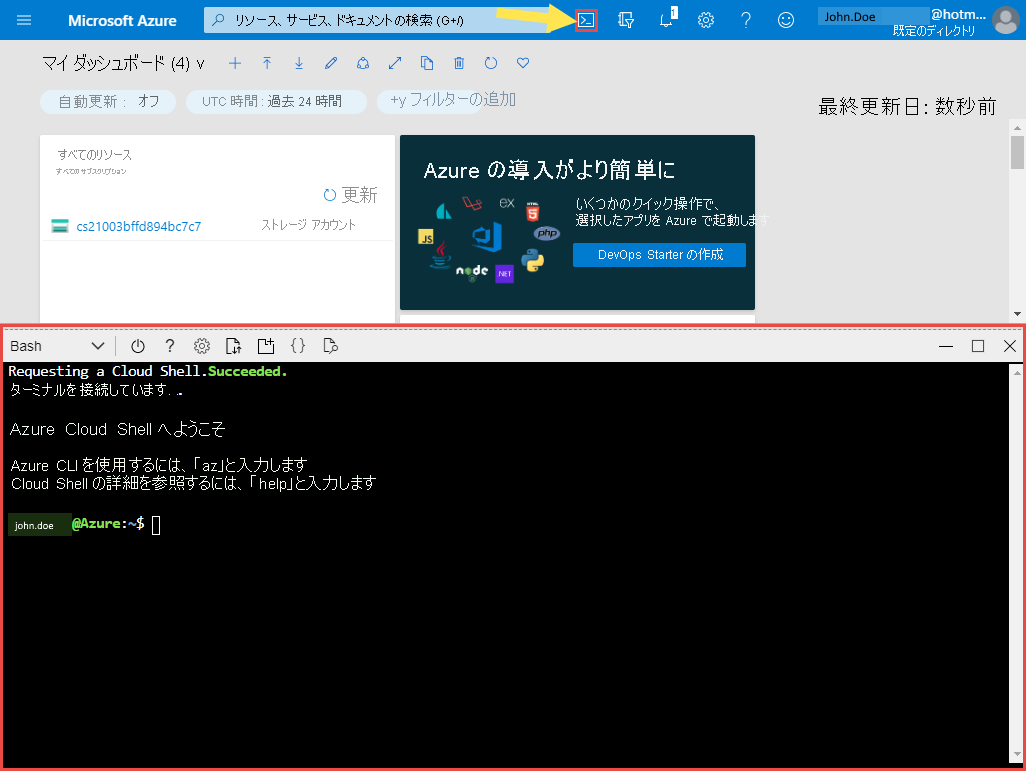Screen dimensions: 1026x771
Task: Open the feedback smiley icon
Action: (x=786, y=20)
